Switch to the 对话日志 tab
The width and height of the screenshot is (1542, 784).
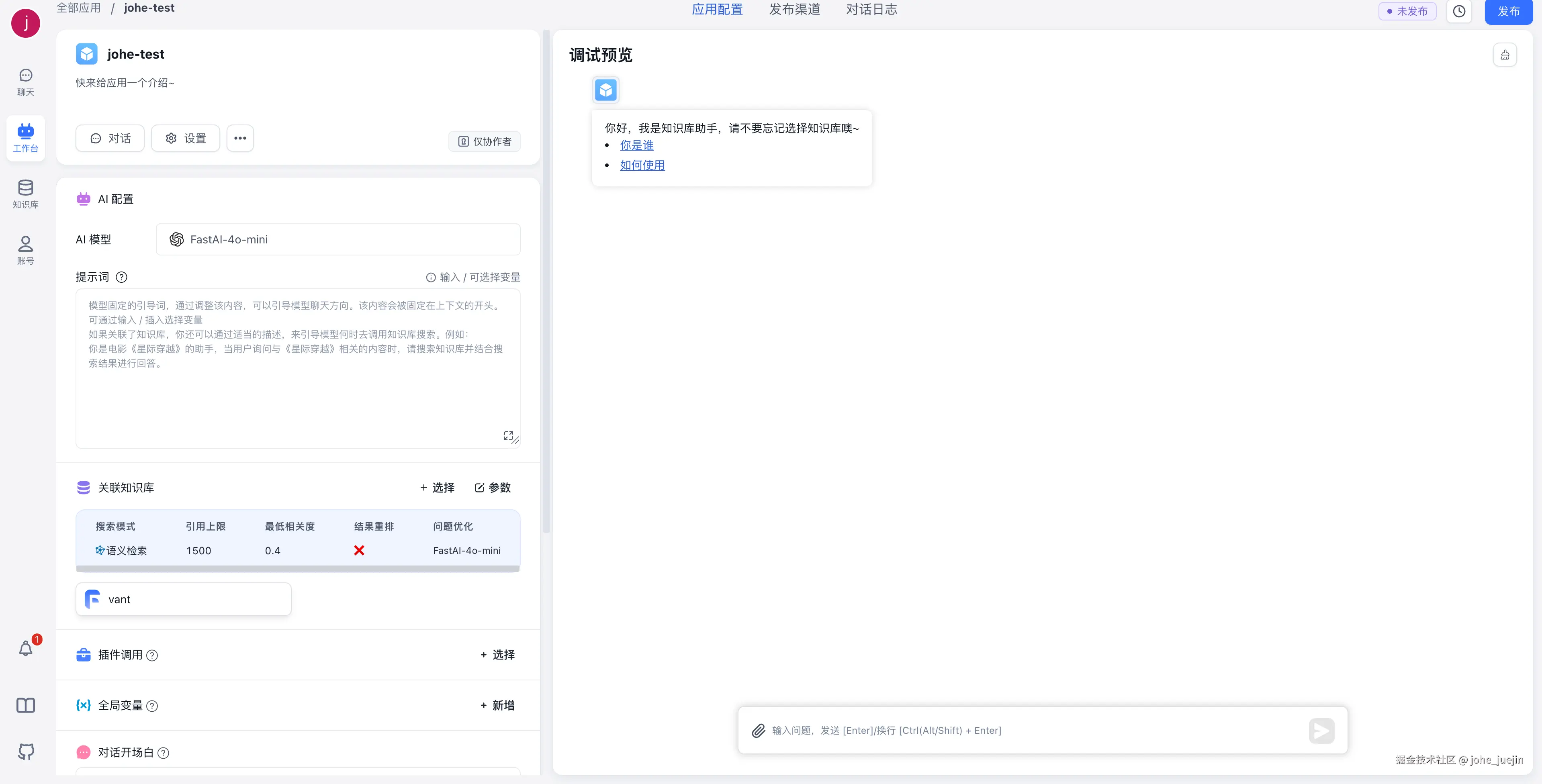tap(871, 9)
